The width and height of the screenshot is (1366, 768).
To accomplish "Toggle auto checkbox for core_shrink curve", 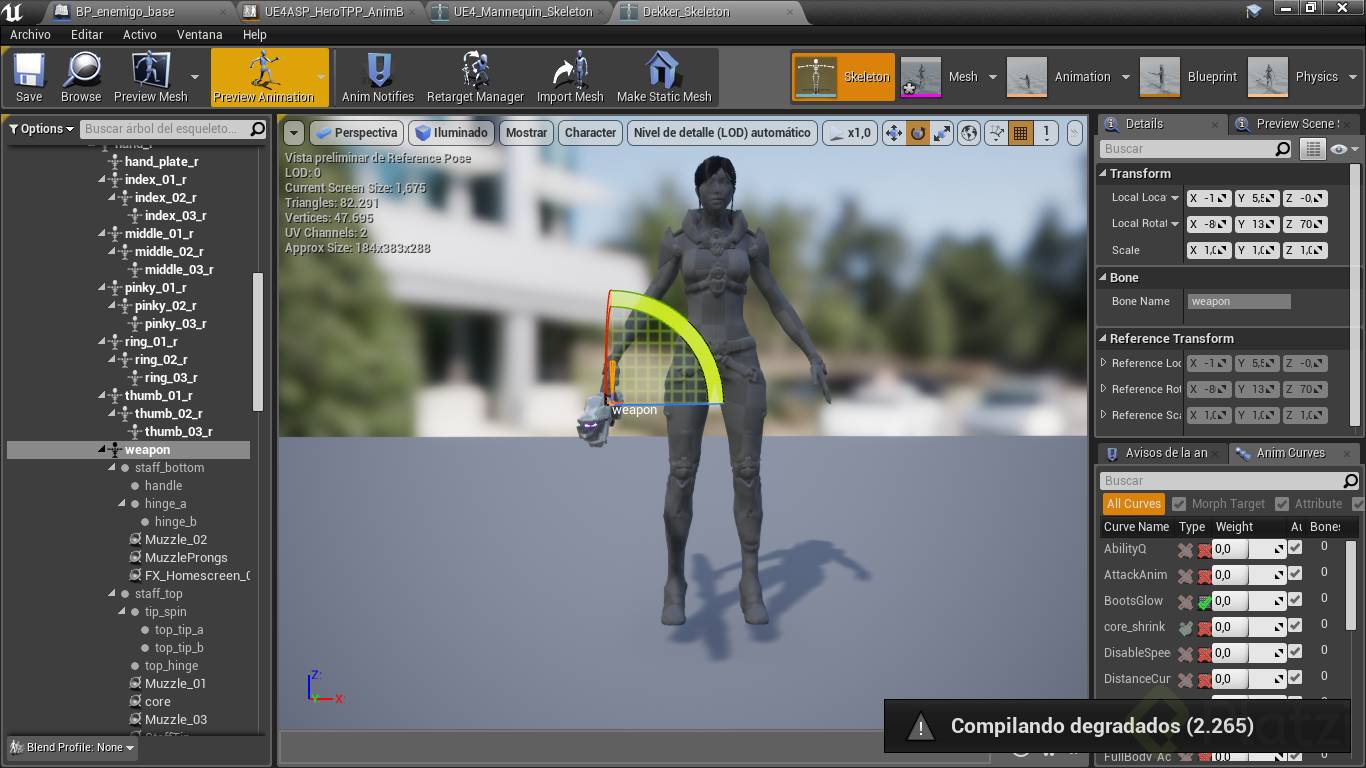I will (1295, 626).
